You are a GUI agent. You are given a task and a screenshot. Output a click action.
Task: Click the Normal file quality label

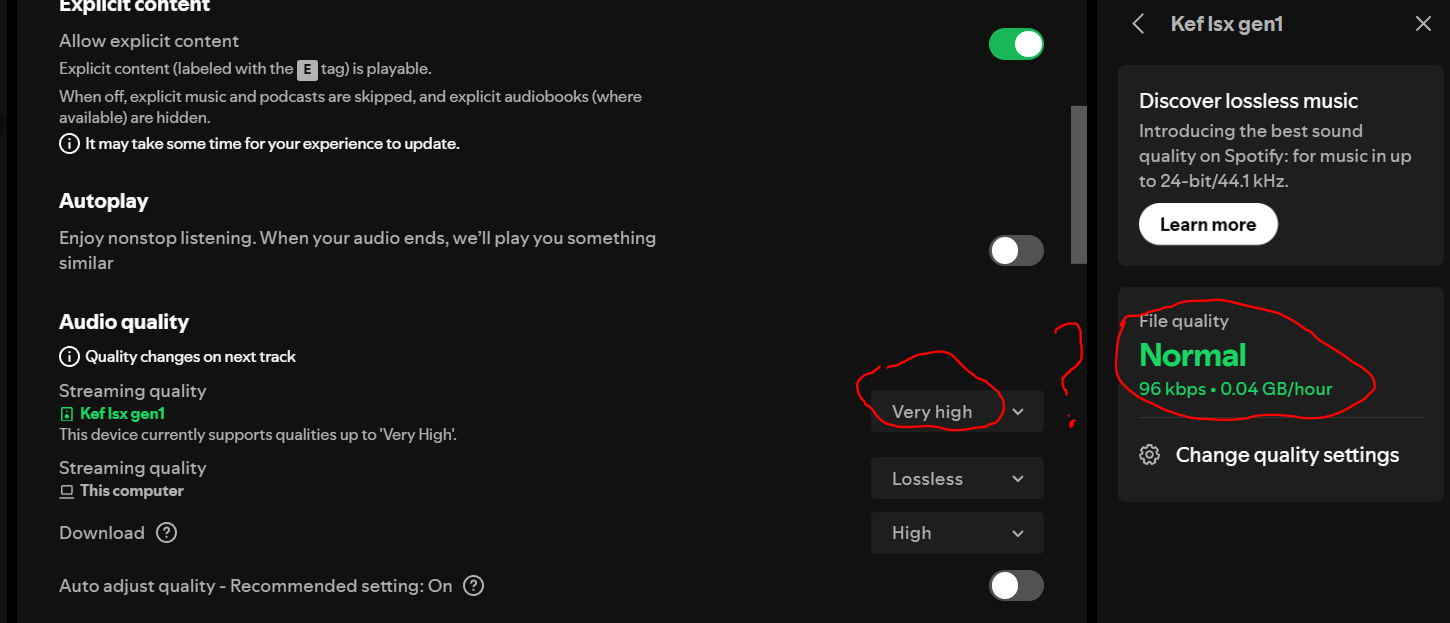click(x=1192, y=355)
